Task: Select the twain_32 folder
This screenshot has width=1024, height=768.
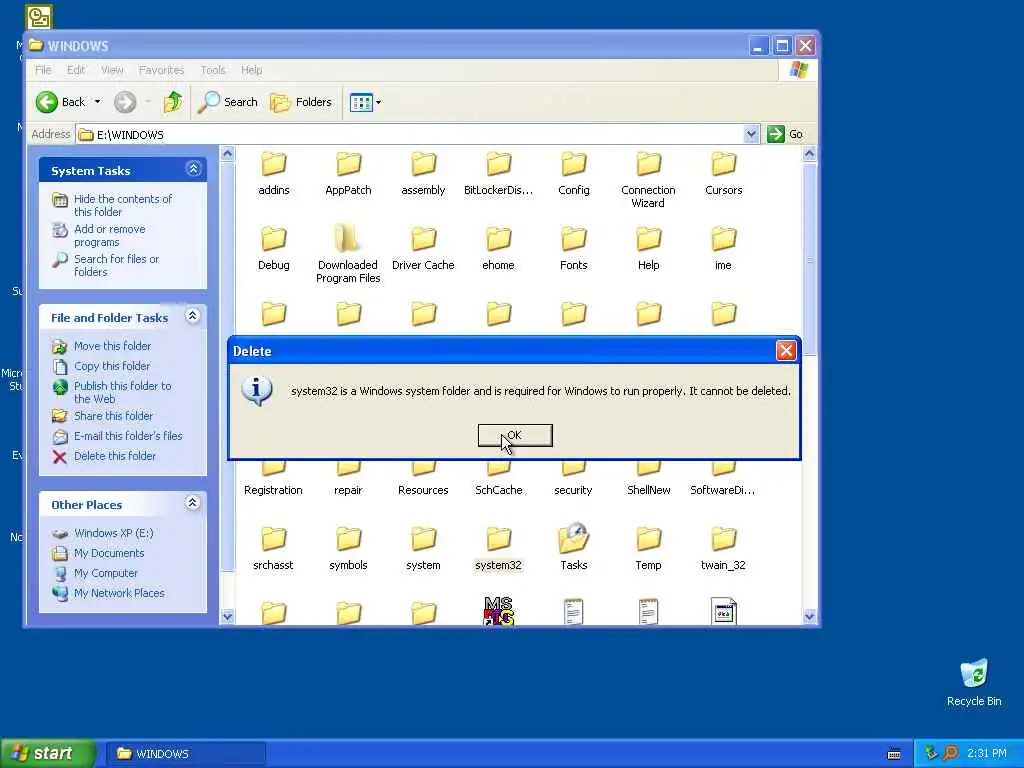Action: [724, 549]
